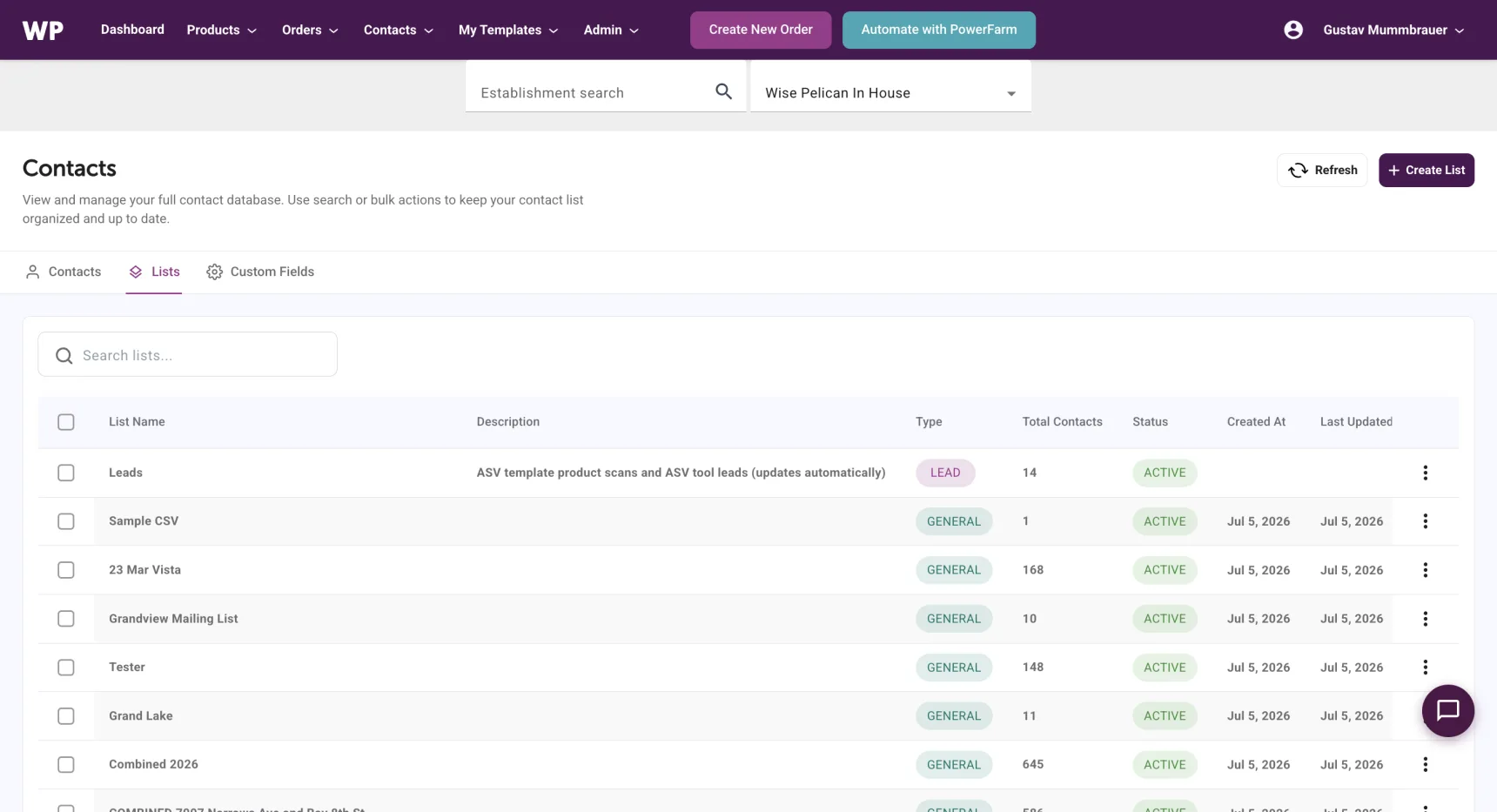Click Create New Order button
Viewport: 1497px width, 812px height.
(x=761, y=30)
